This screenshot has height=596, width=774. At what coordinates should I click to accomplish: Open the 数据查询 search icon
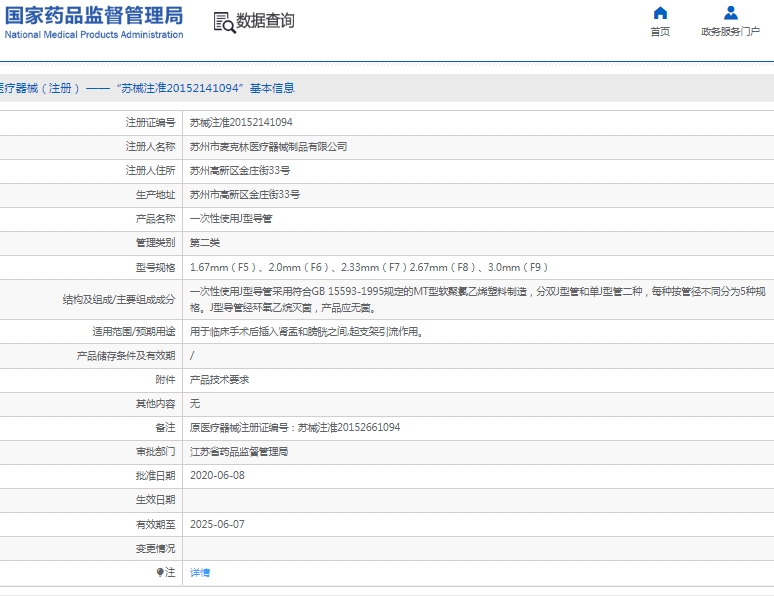click(x=224, y=23)
